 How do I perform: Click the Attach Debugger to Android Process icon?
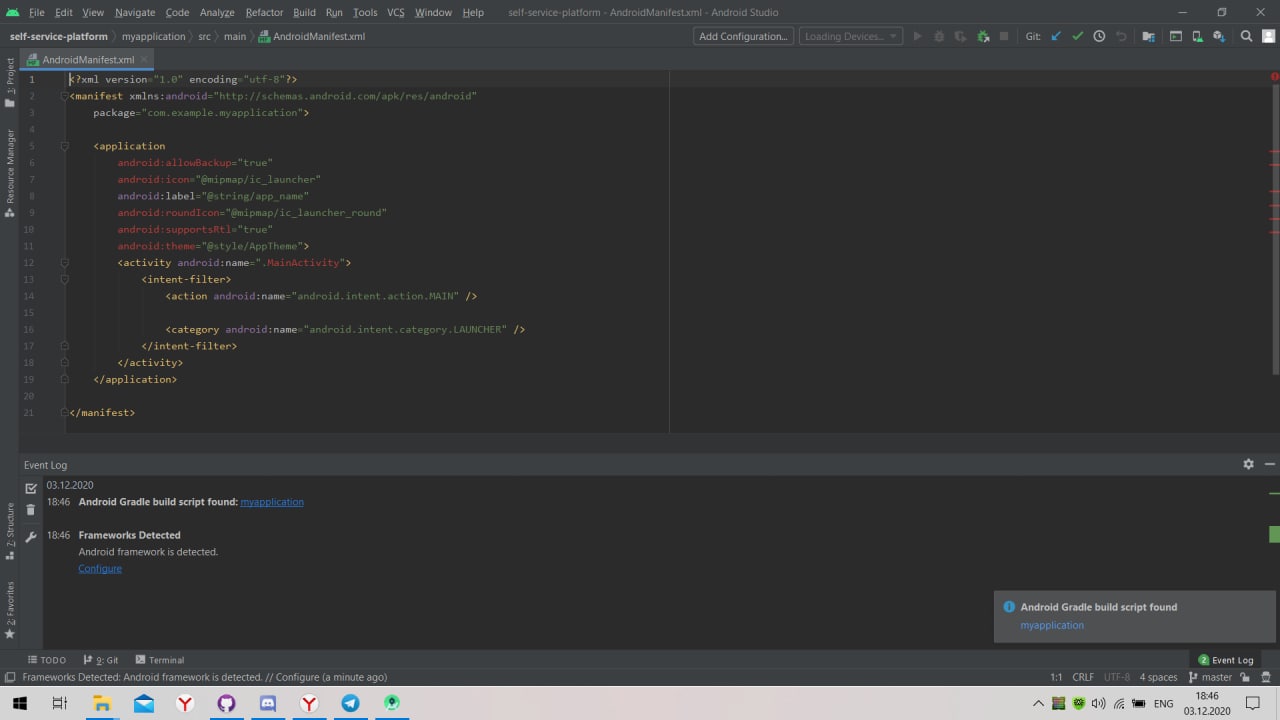[x=982, y=36]
